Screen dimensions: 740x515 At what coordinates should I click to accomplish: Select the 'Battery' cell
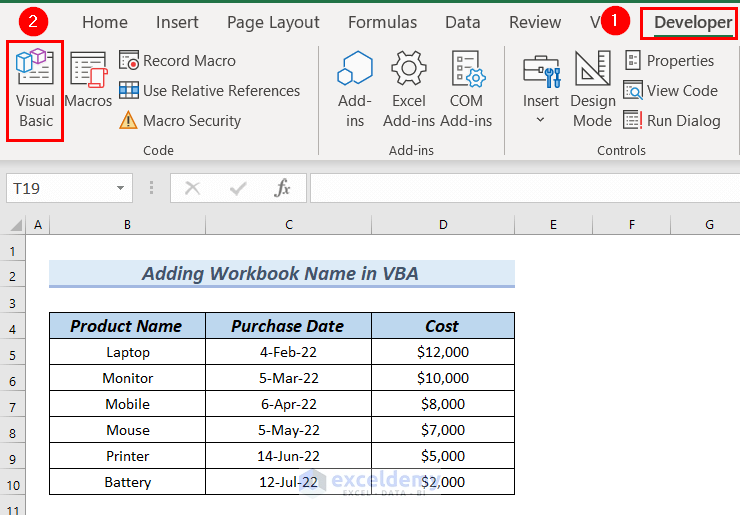click(127, 481)
